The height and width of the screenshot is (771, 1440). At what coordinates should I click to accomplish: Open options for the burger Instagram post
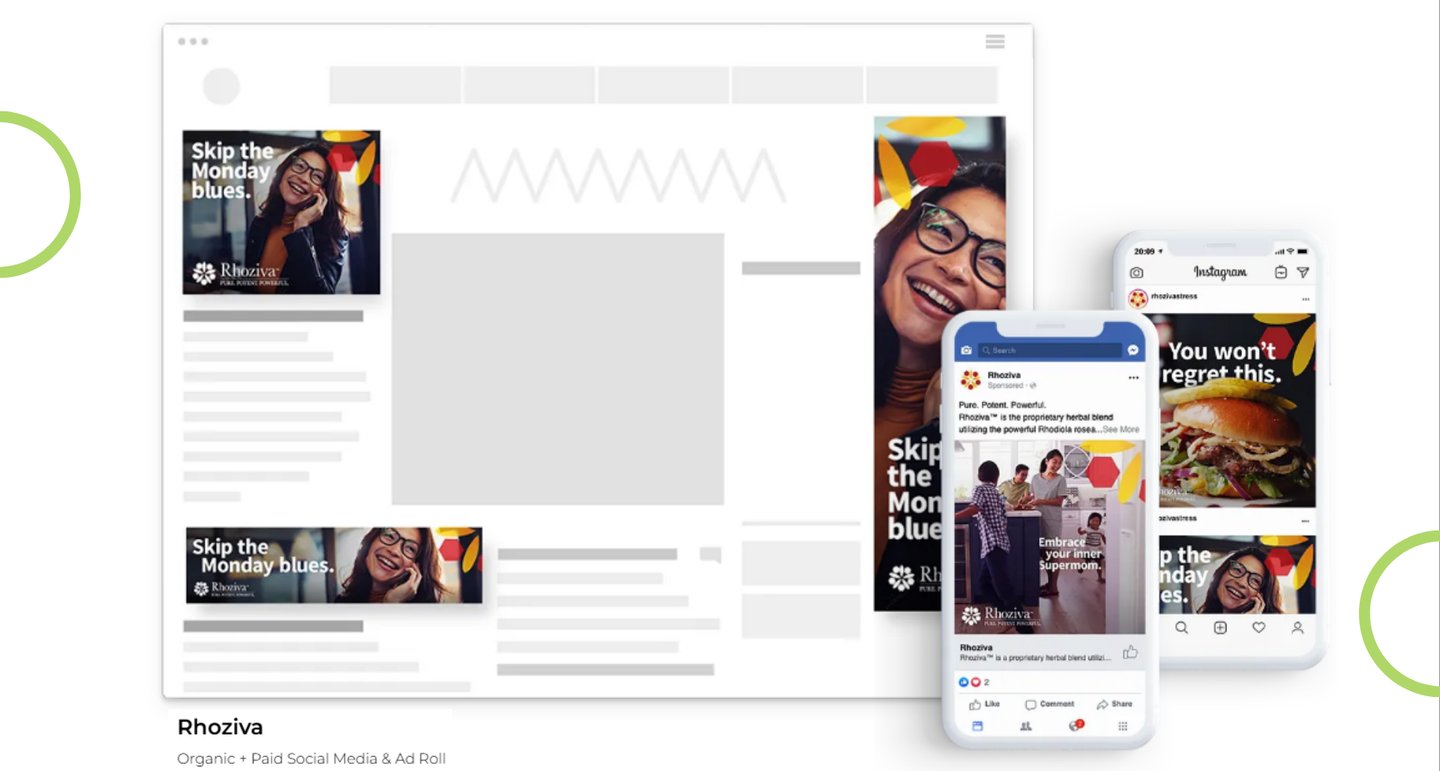[x=1305, y=299]
